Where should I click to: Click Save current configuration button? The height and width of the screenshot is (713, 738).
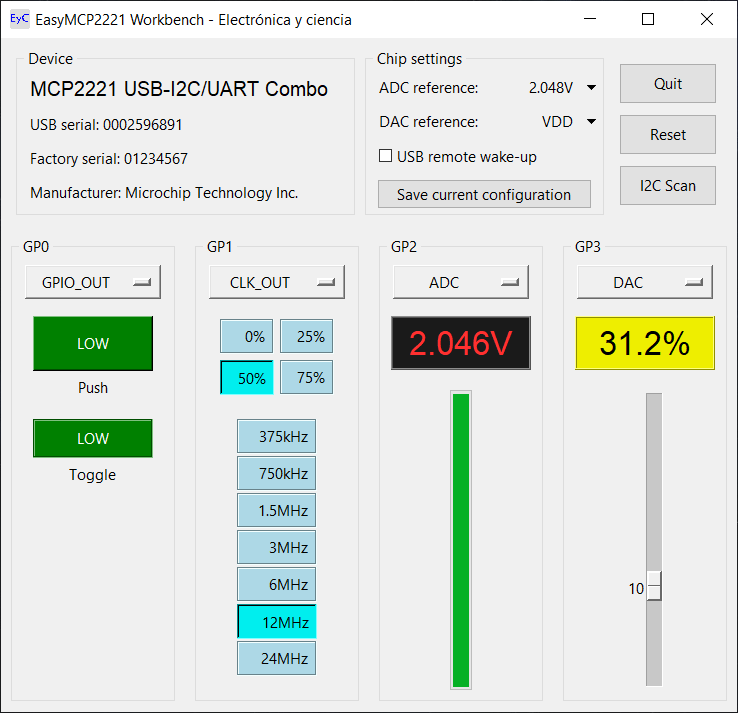[484, 194]
